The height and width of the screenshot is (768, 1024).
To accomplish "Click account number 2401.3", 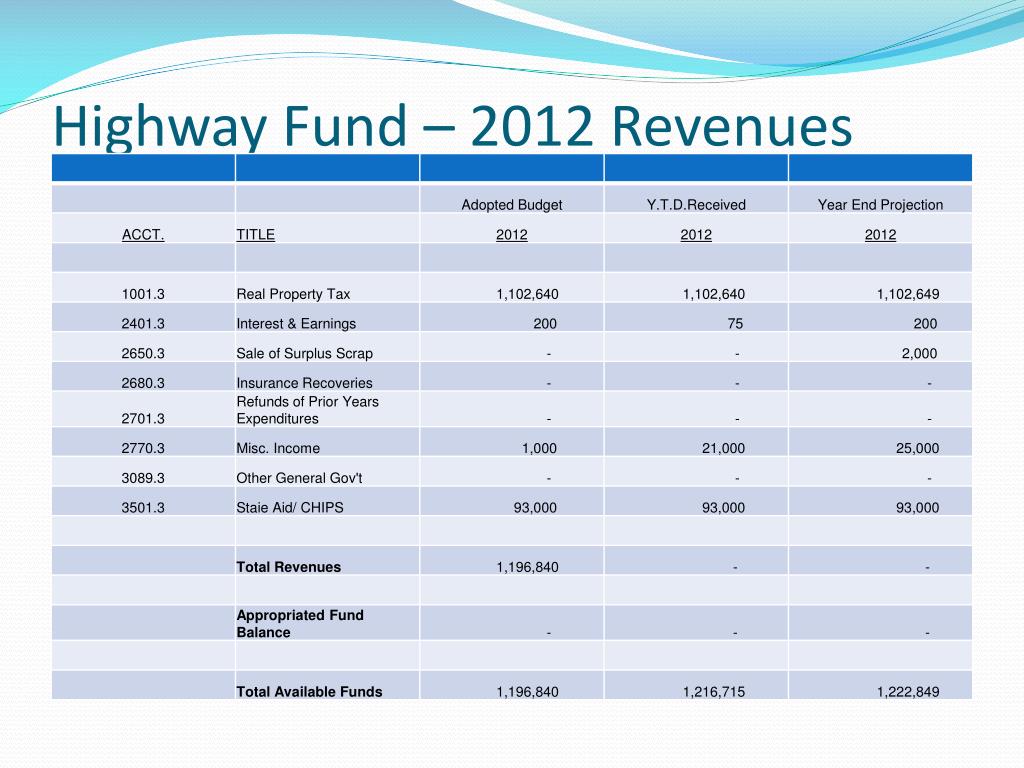I will (x=143, y=323).
